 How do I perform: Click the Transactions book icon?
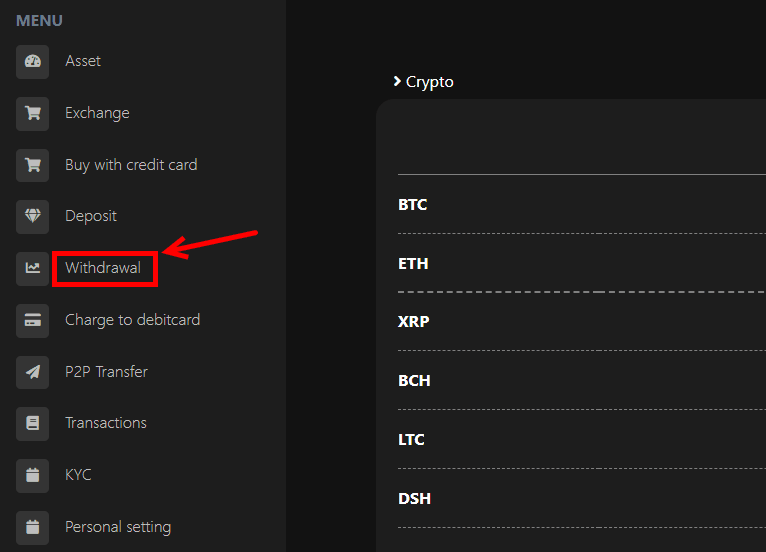[x=33, y=423]
